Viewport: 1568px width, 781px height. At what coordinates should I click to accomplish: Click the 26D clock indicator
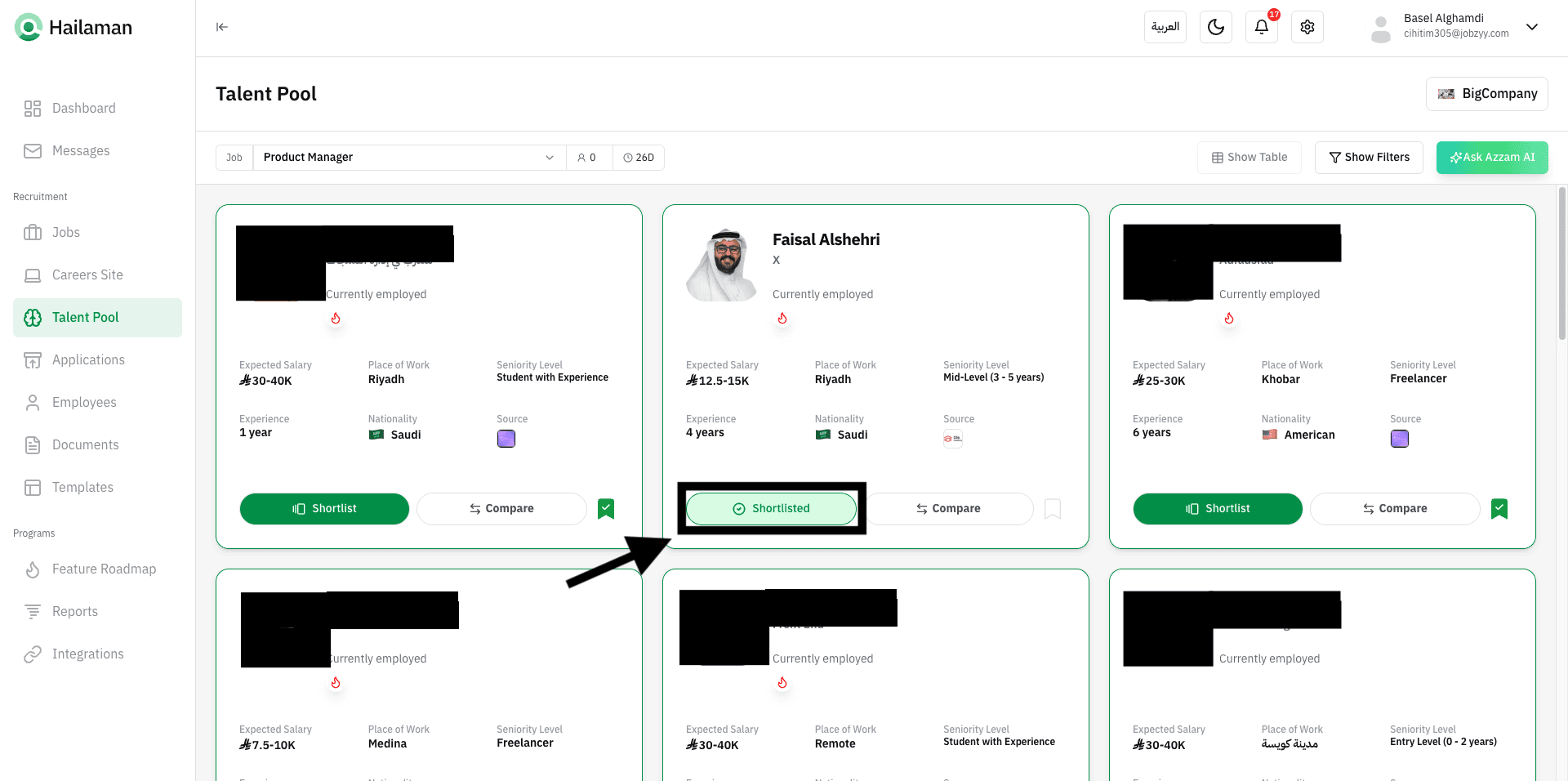pyautogui.click(x=639, y=158)
